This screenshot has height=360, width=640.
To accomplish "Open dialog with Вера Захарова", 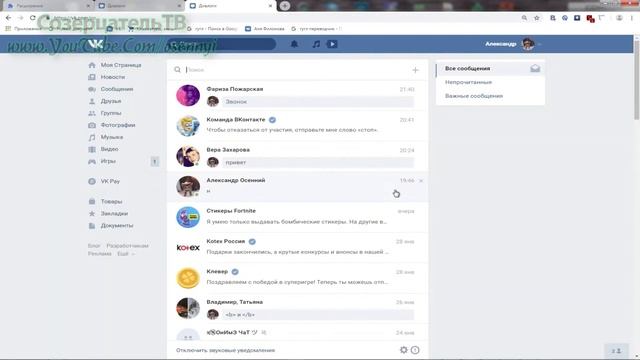I will click(x=297, y=156).
